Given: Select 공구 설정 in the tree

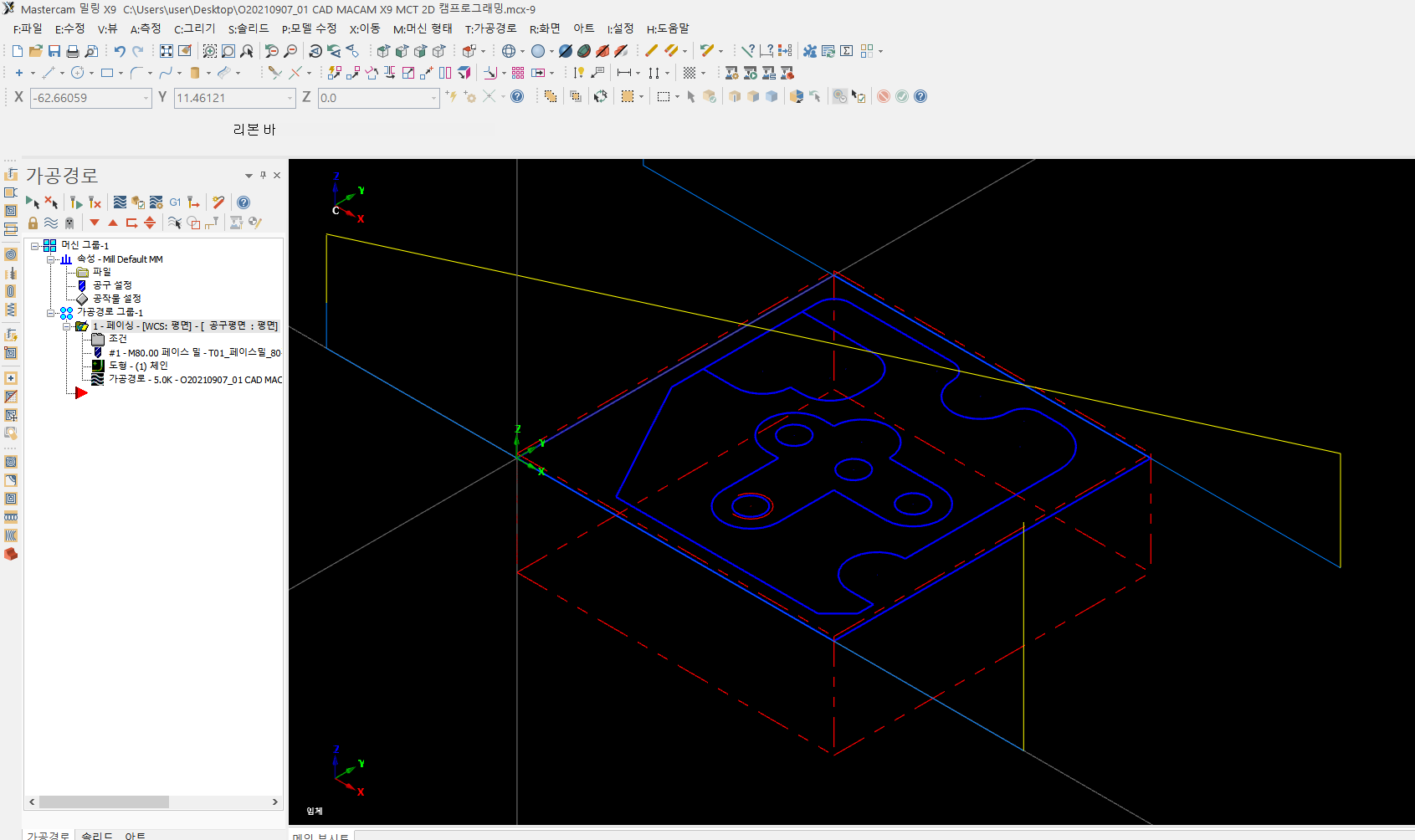Looking at the screenshot, I should [x=112, y=285].
